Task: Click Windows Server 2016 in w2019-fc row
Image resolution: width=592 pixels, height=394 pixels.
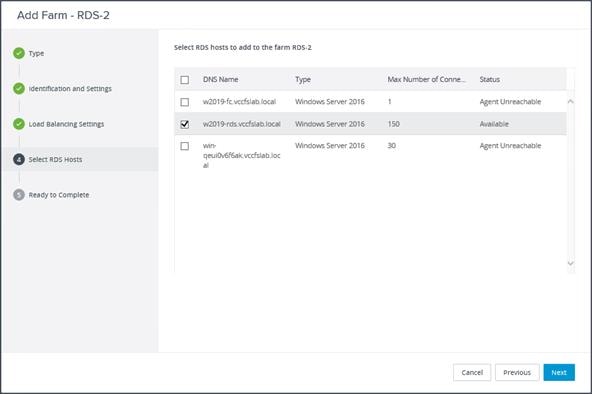Action: [x=330, y=102]
